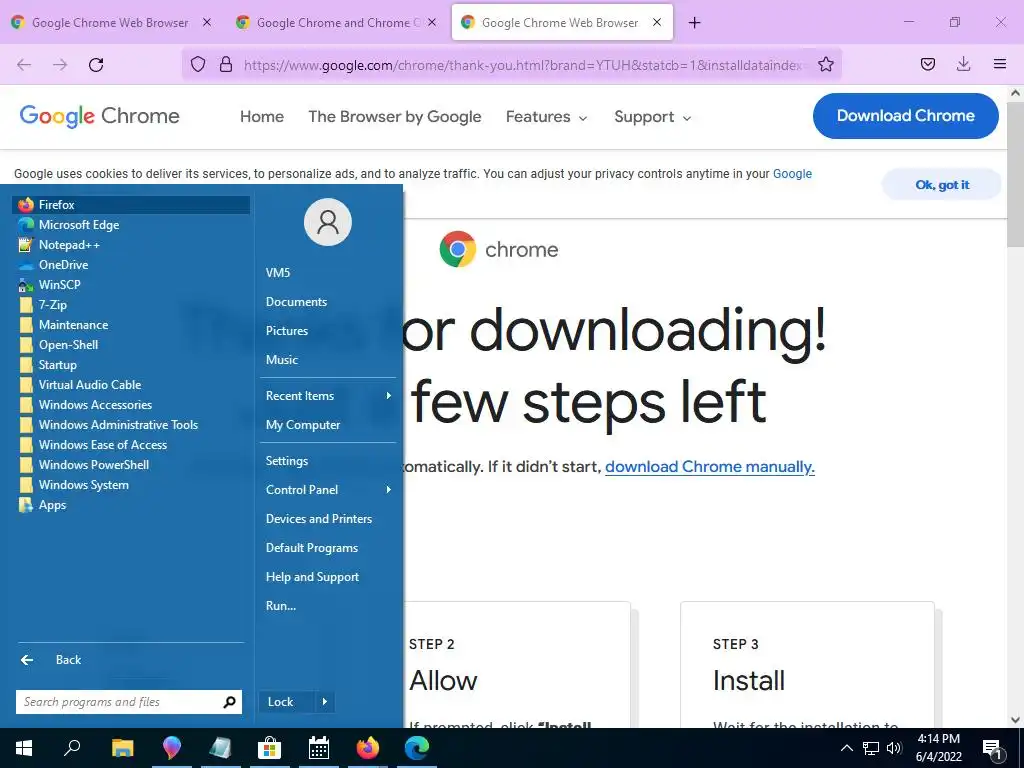Click the Windows Start button
The width and height of the screenshot is (1024, 768).
(24, 748)
